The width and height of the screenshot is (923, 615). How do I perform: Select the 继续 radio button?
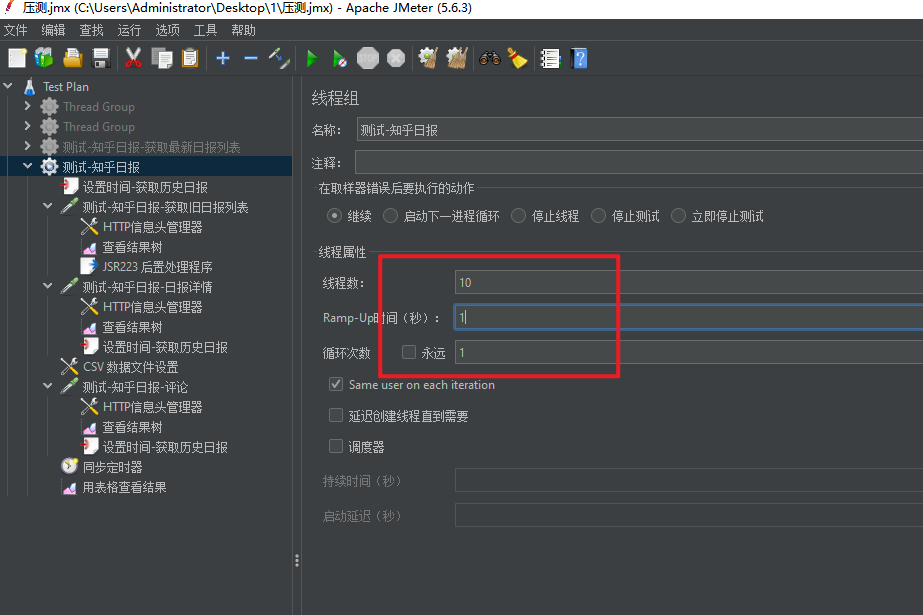click(x=334, y=216)
